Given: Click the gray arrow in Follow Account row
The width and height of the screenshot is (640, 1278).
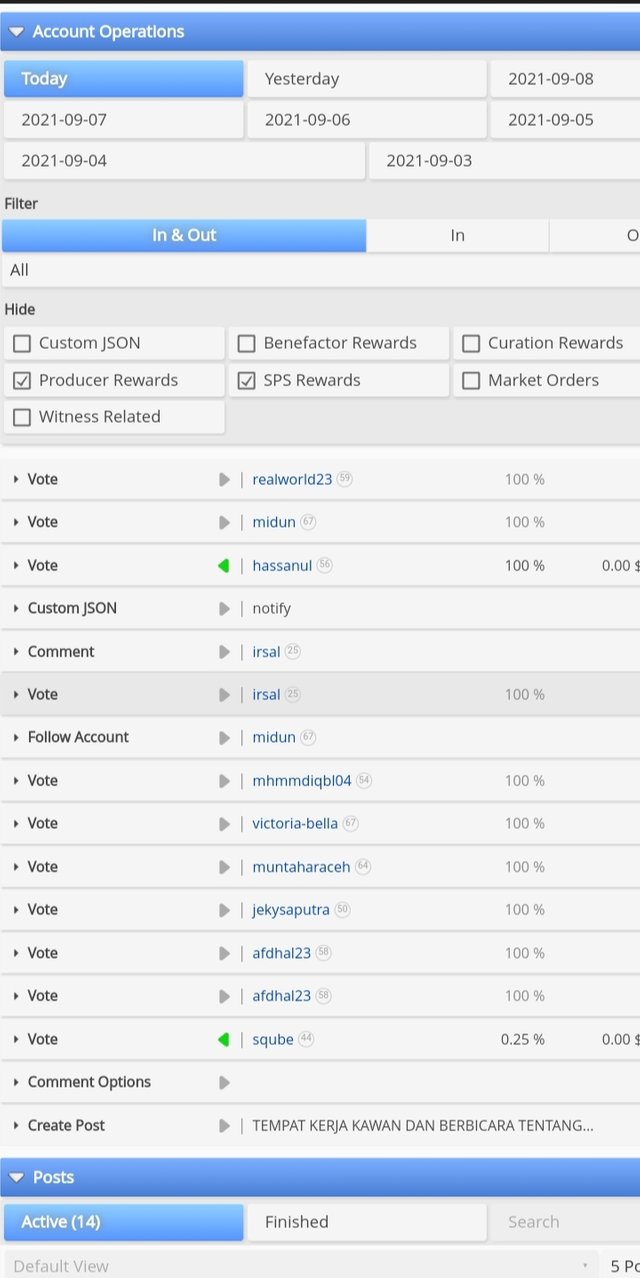Looking at the screenshot, I should tap(224, 738).
